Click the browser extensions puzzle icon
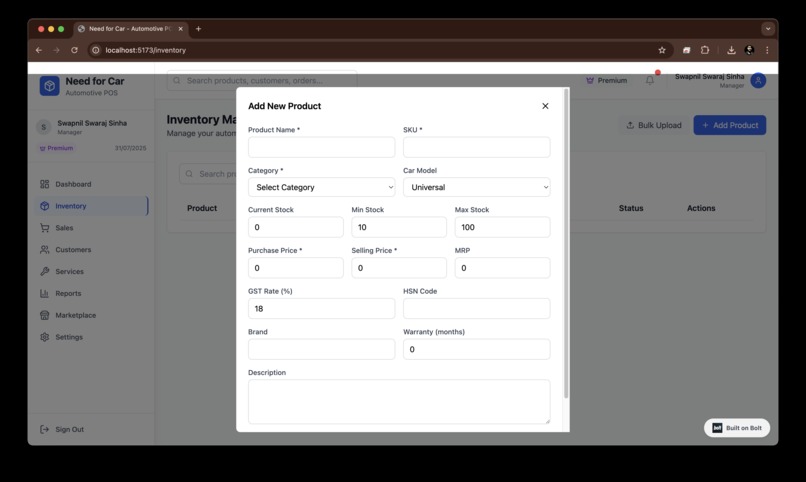The height and width of the screenshot is (482, 806). pos(705,50)
